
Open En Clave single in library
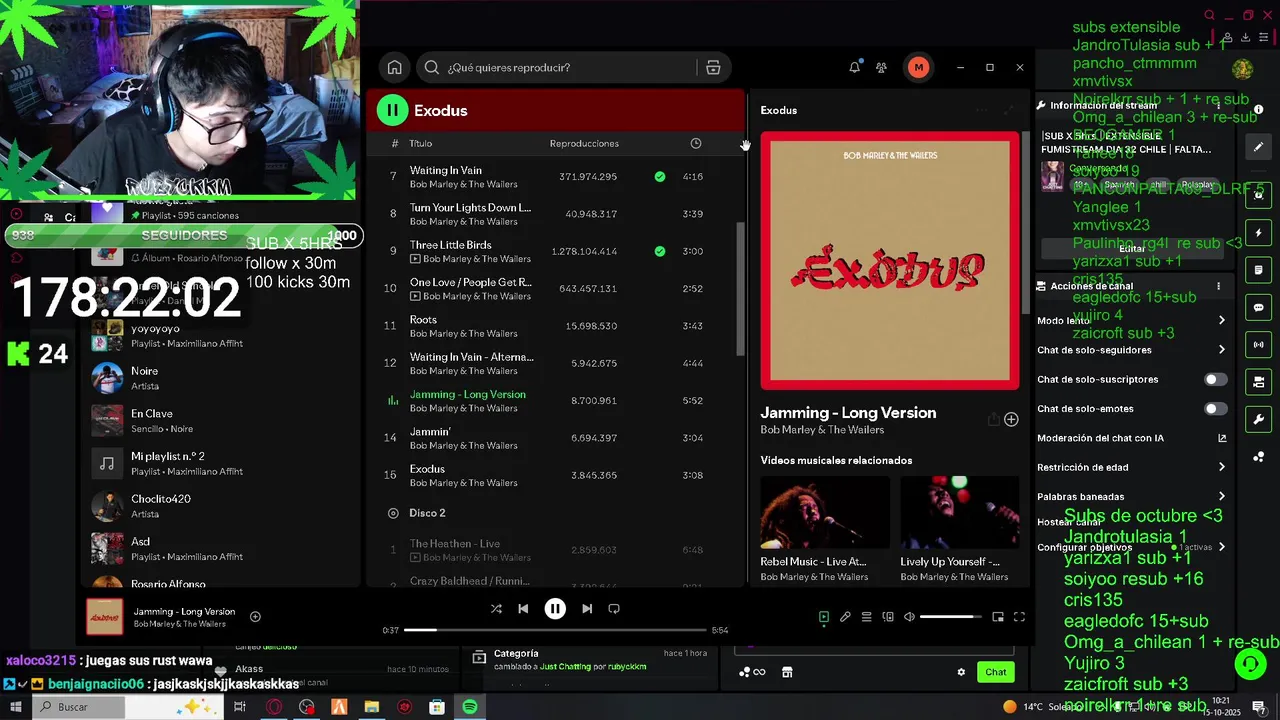click(220, 421)
